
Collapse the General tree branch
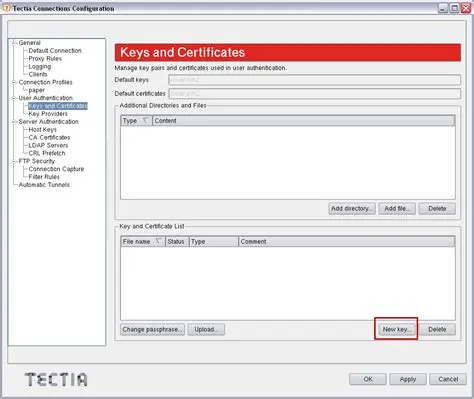coord(14,43)
